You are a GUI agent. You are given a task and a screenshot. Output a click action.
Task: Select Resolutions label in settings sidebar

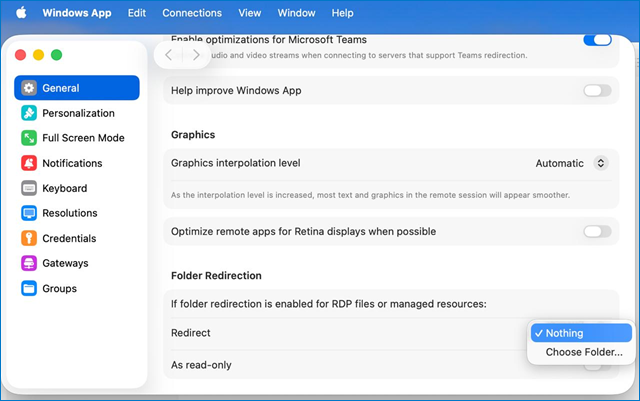click(70, 213)
